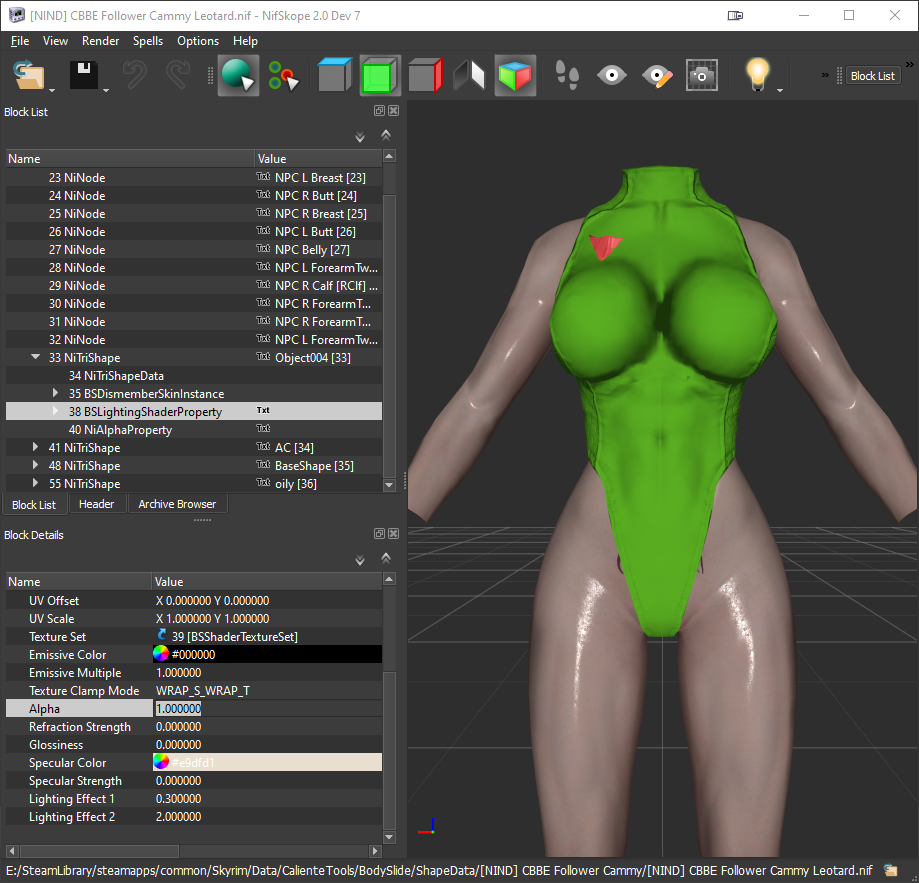Viewport: 919px width, 883px height.
Task: Click Txt icon for NPC L Breast
Action: 263,176
